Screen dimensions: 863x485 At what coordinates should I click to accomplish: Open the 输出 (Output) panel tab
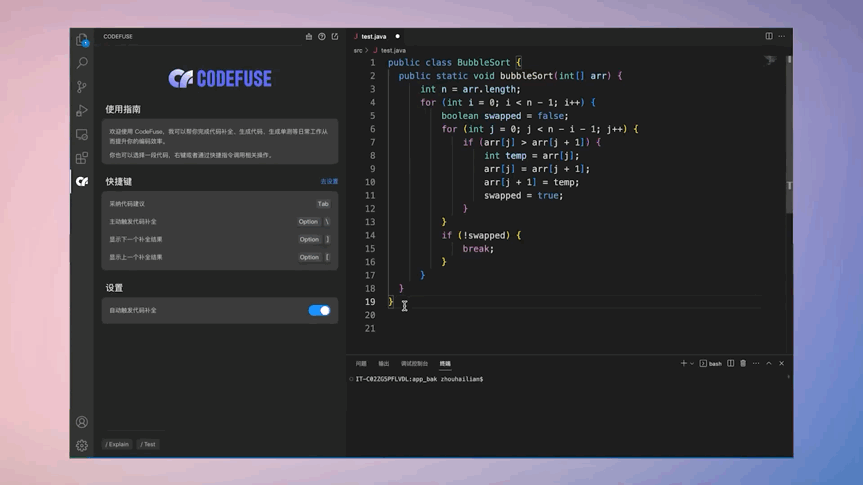point(384,363)
